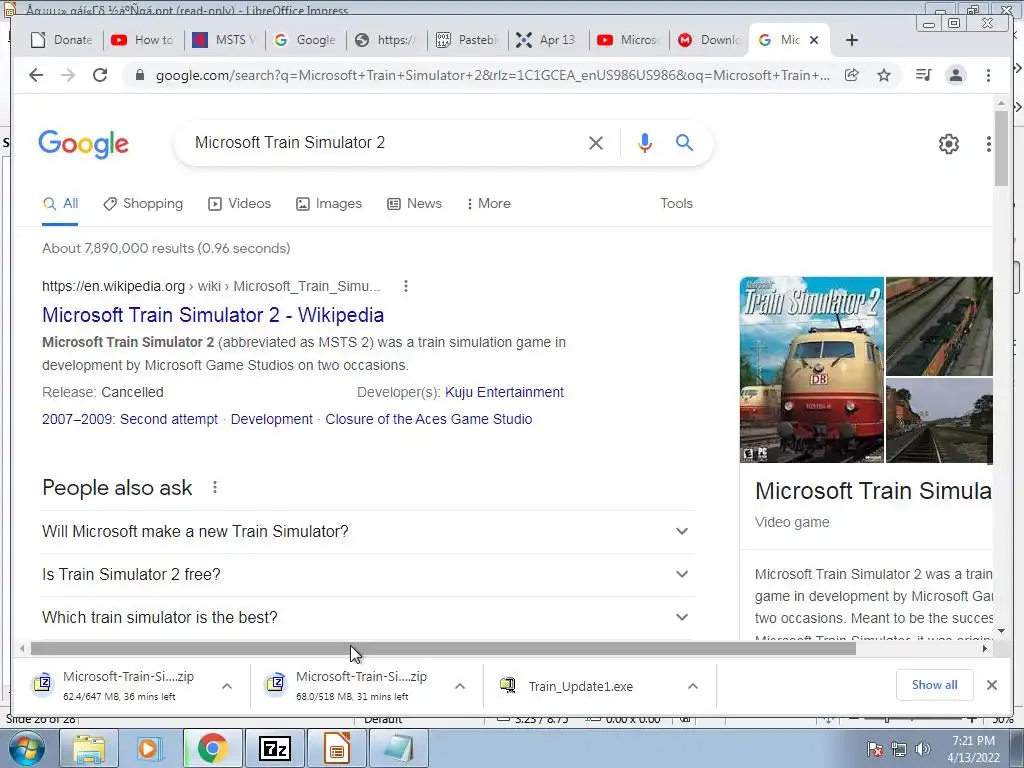Image resolution: width=1024 pixels, height=768 pixels.
Task: Go to Google homepage via logo
Action: 84,144
